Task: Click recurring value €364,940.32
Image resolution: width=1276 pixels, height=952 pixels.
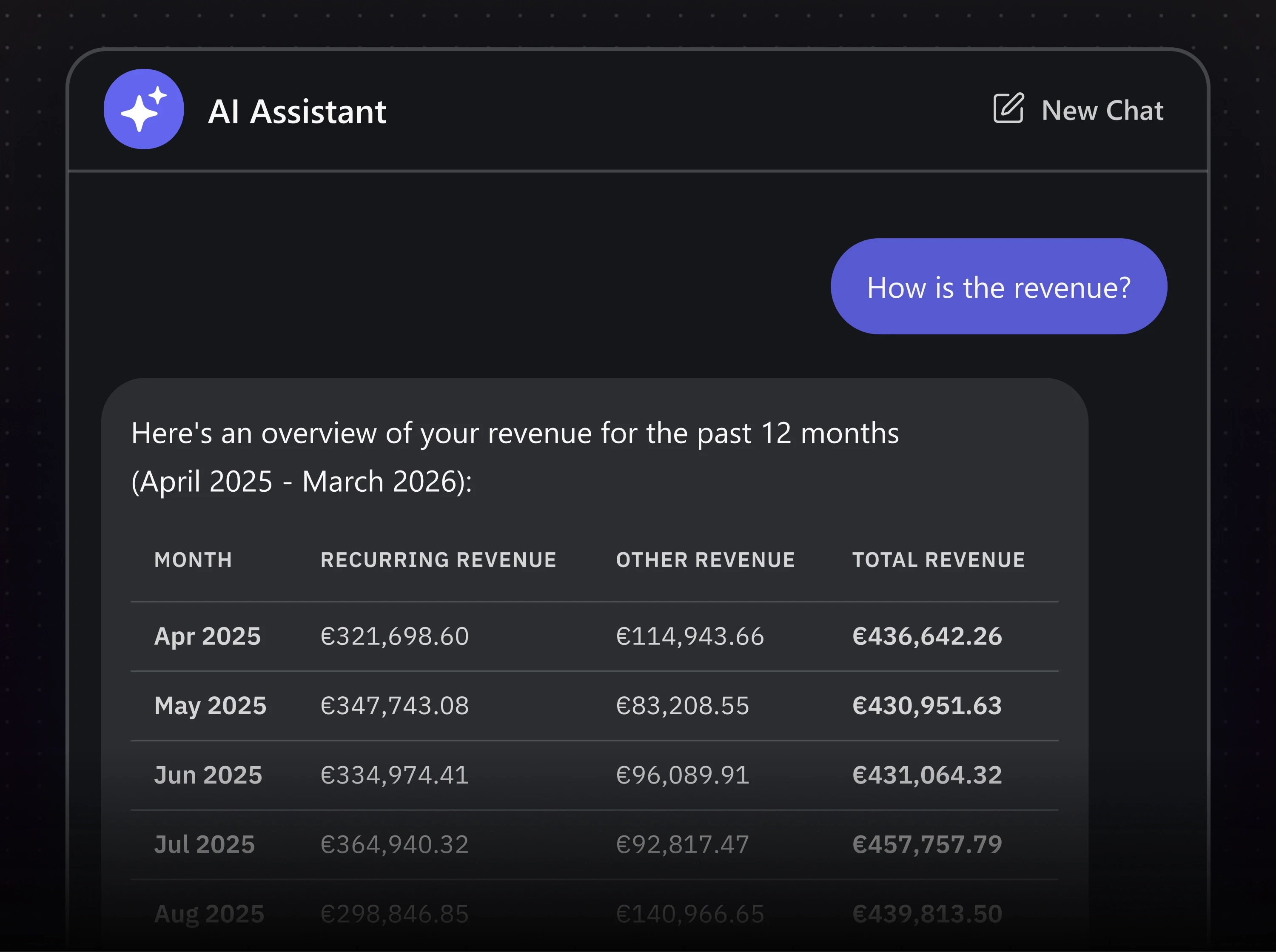Action: [x=395, y=844]
